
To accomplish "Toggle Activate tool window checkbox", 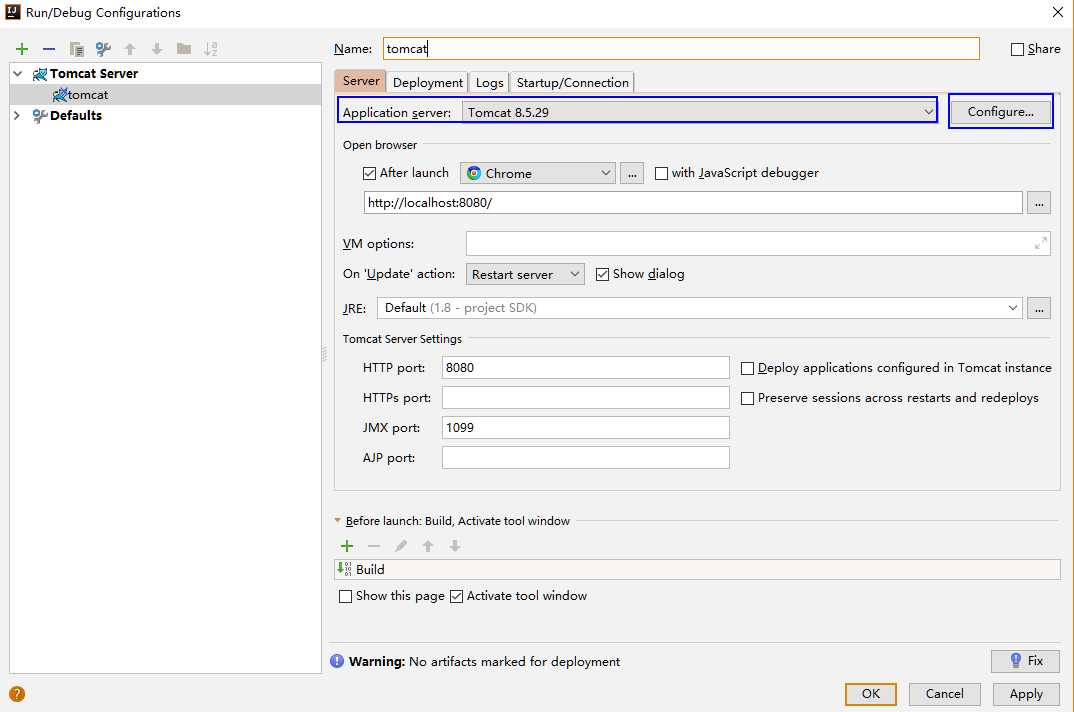I will click(456, 597).
